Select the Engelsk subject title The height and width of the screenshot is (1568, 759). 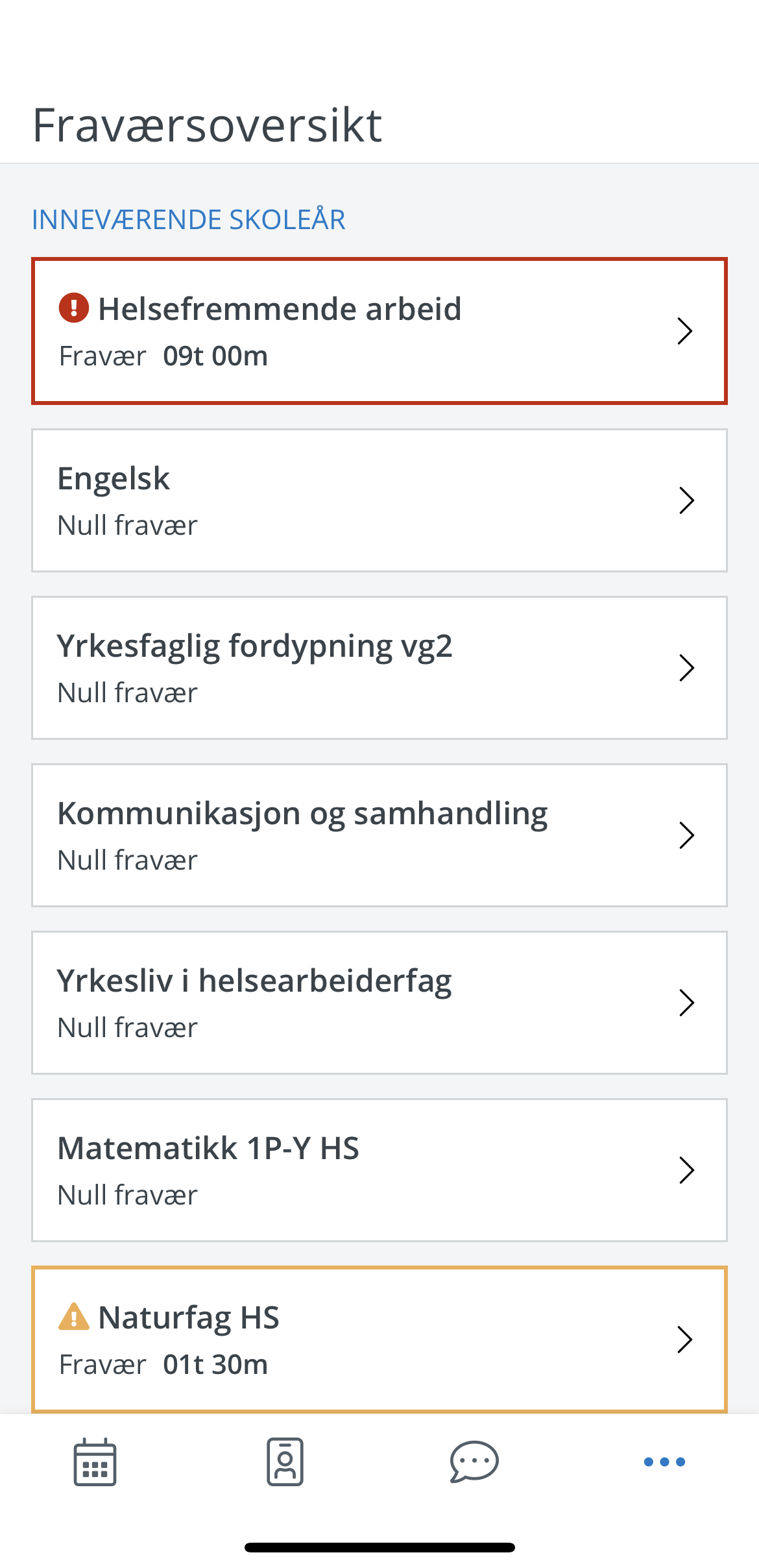coord(114,479)
